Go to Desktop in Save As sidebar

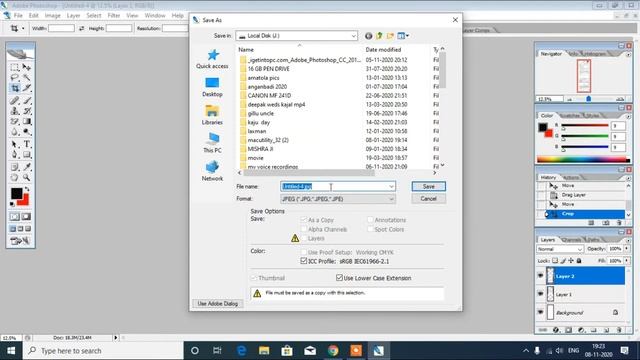click(212, 87)
